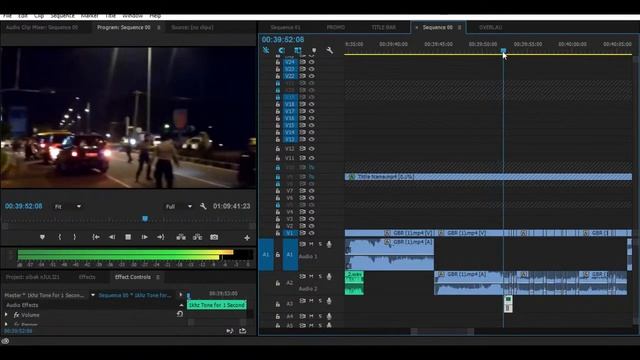This screenshot has height=360, width=640.
Task: Click play-only-audio icon in Effect Controls
Action: (x=229, y=331)
